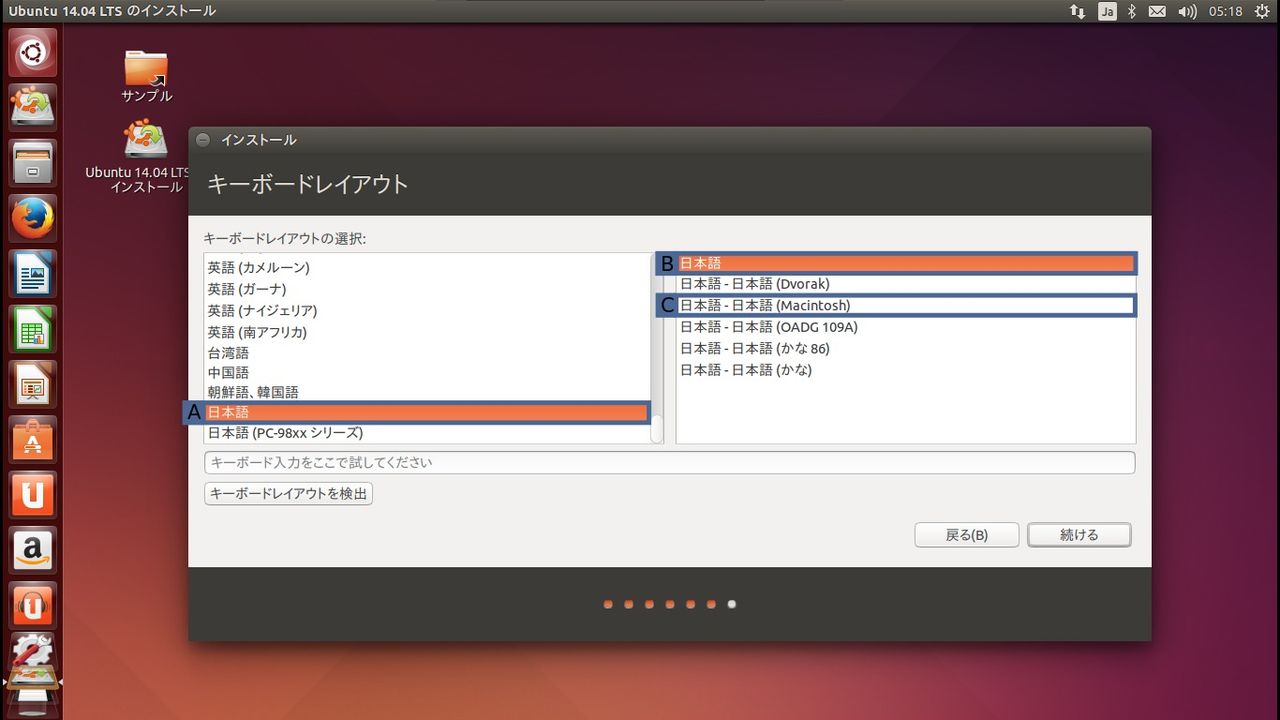Open the Ubuntu 14.04 LTS インストール desktop icon
Viewport: 1280px width, 720px height.
(x=146, y=157)
